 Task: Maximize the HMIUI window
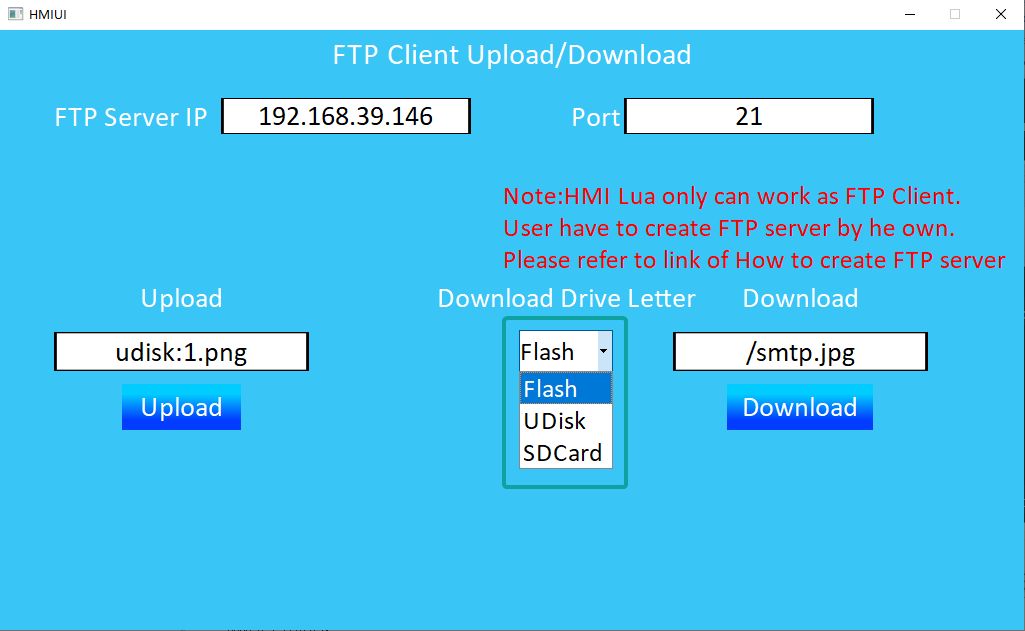tap(955, 14)
